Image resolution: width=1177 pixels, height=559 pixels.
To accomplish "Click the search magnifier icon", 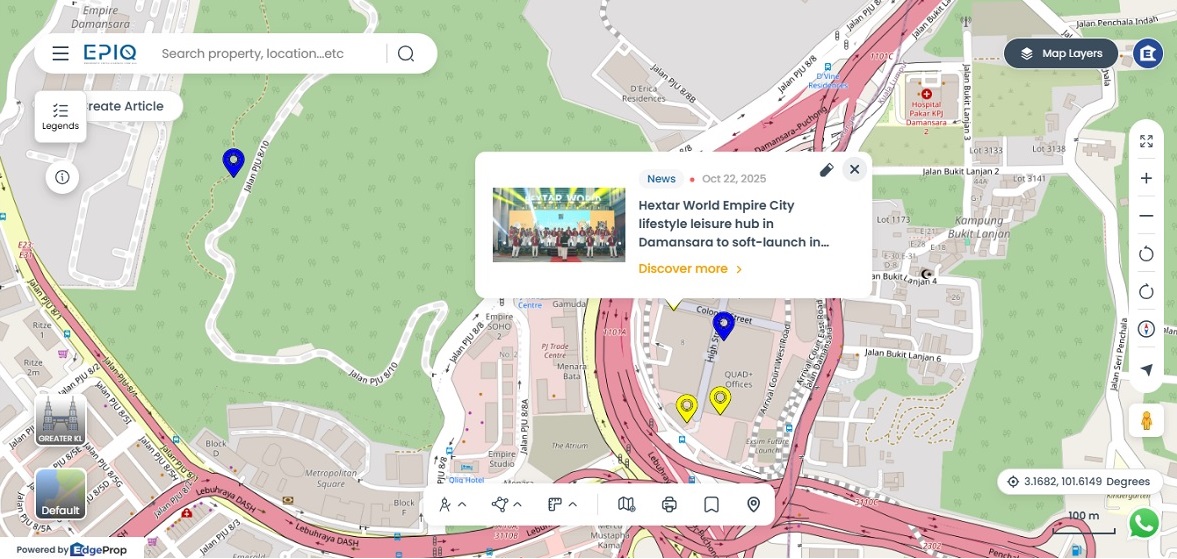I will click(x=405, y=54).
